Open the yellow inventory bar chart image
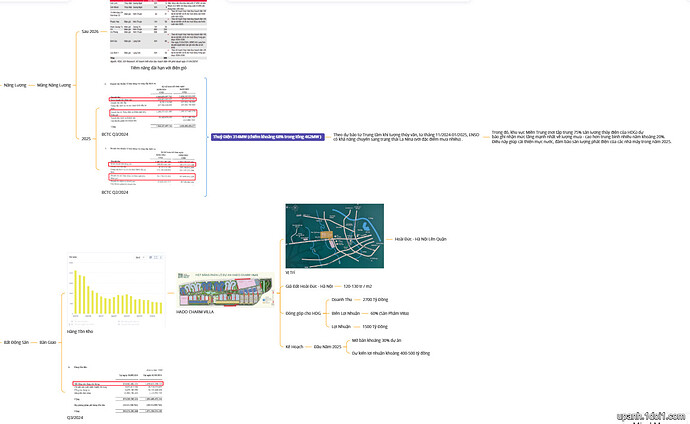This screenshot has height=424, width=690. pos(116,289)
